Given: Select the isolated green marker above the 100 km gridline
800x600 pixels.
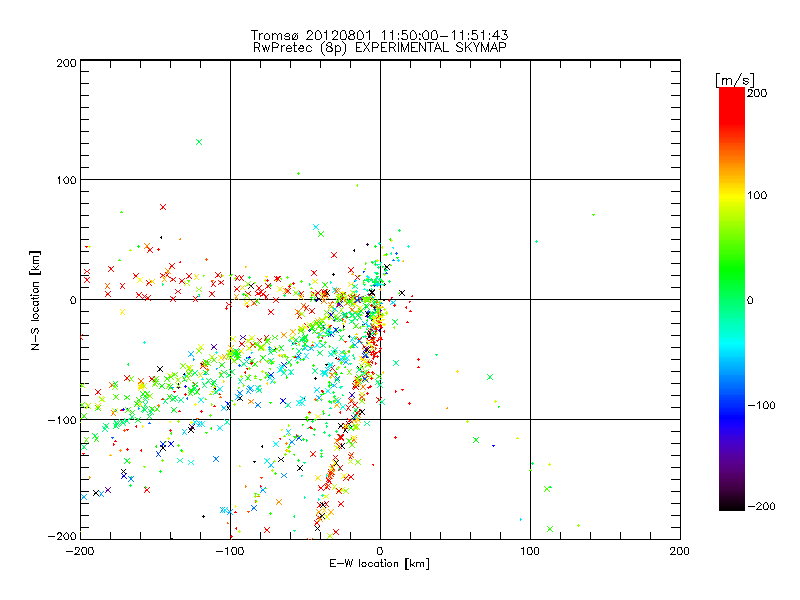Looking at the screenshot, I should point(199,142).
